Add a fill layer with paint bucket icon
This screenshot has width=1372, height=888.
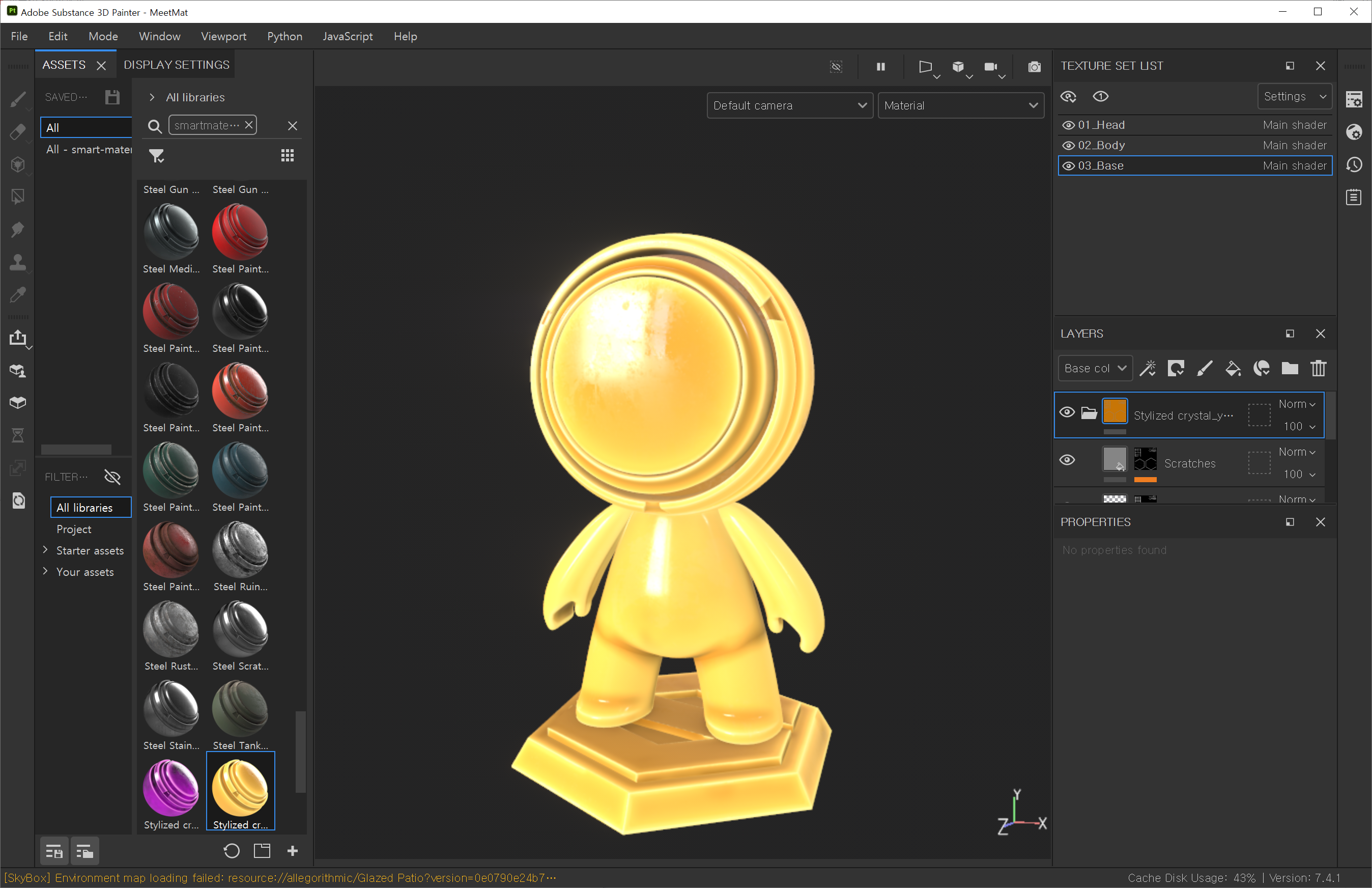coord(1233,369)
